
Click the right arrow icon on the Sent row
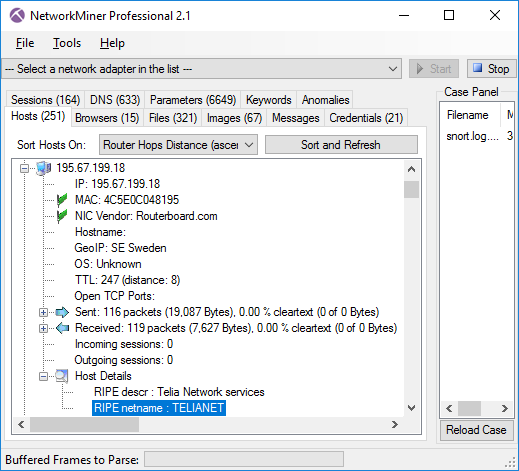coord(62,312)
